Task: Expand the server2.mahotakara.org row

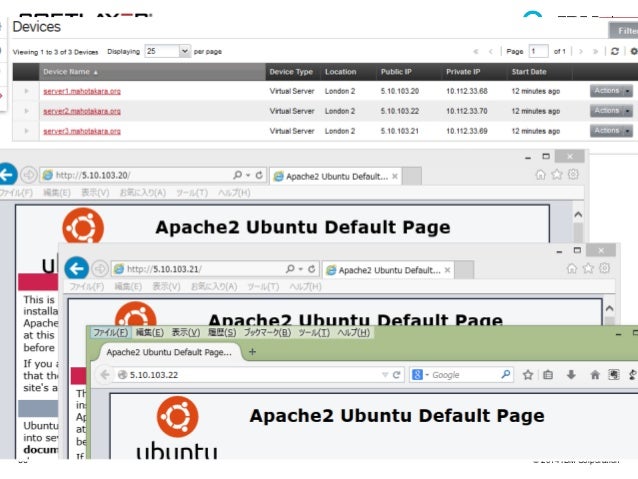Action: (26, 111)
